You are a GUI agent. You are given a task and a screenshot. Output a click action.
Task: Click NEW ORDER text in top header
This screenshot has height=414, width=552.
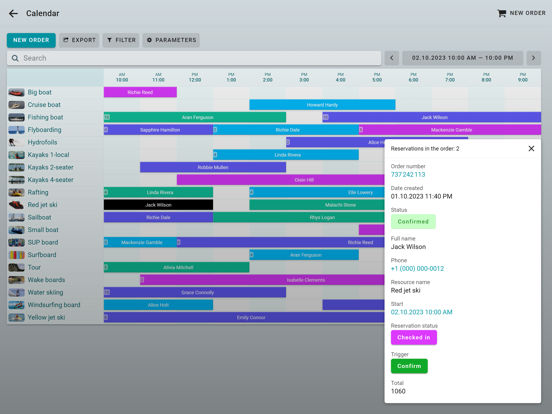point(527,13)
